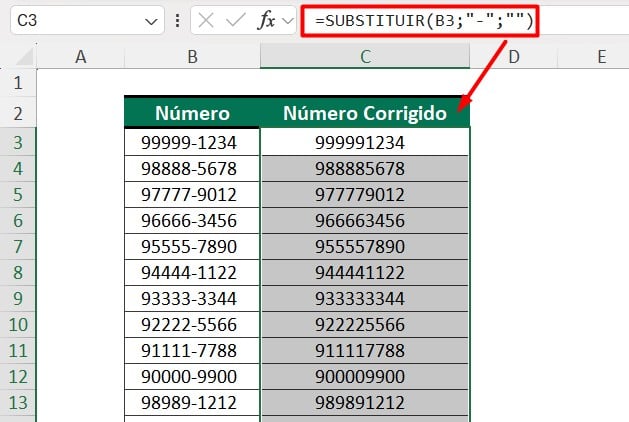629x422 pixels.
Task: Select row 8 header
Action: [18, 272]
